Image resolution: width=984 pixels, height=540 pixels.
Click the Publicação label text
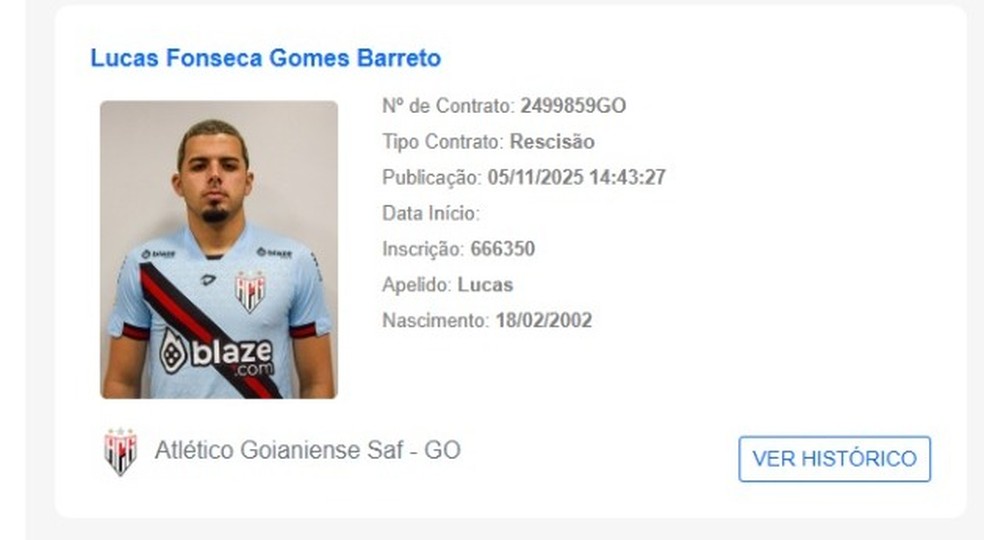[432, 178]
